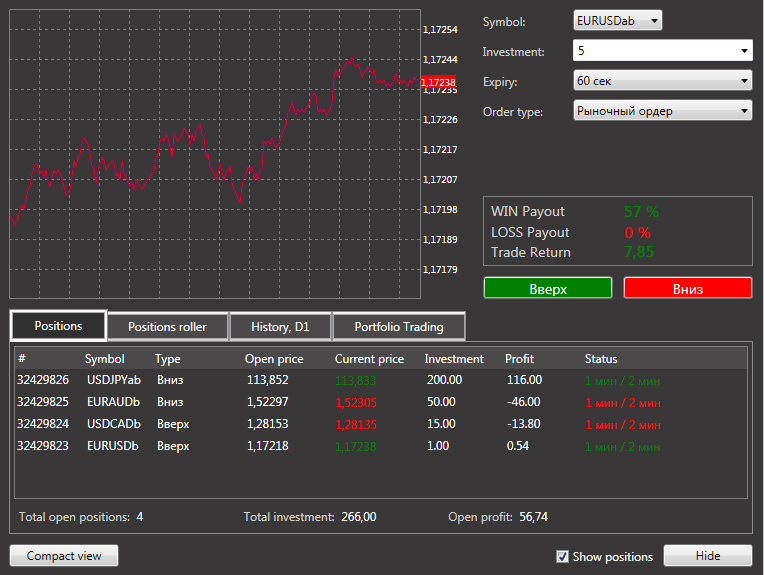Screen dimensions: 764x575
Task: Click the Hide button
Action: coord(707,556)
